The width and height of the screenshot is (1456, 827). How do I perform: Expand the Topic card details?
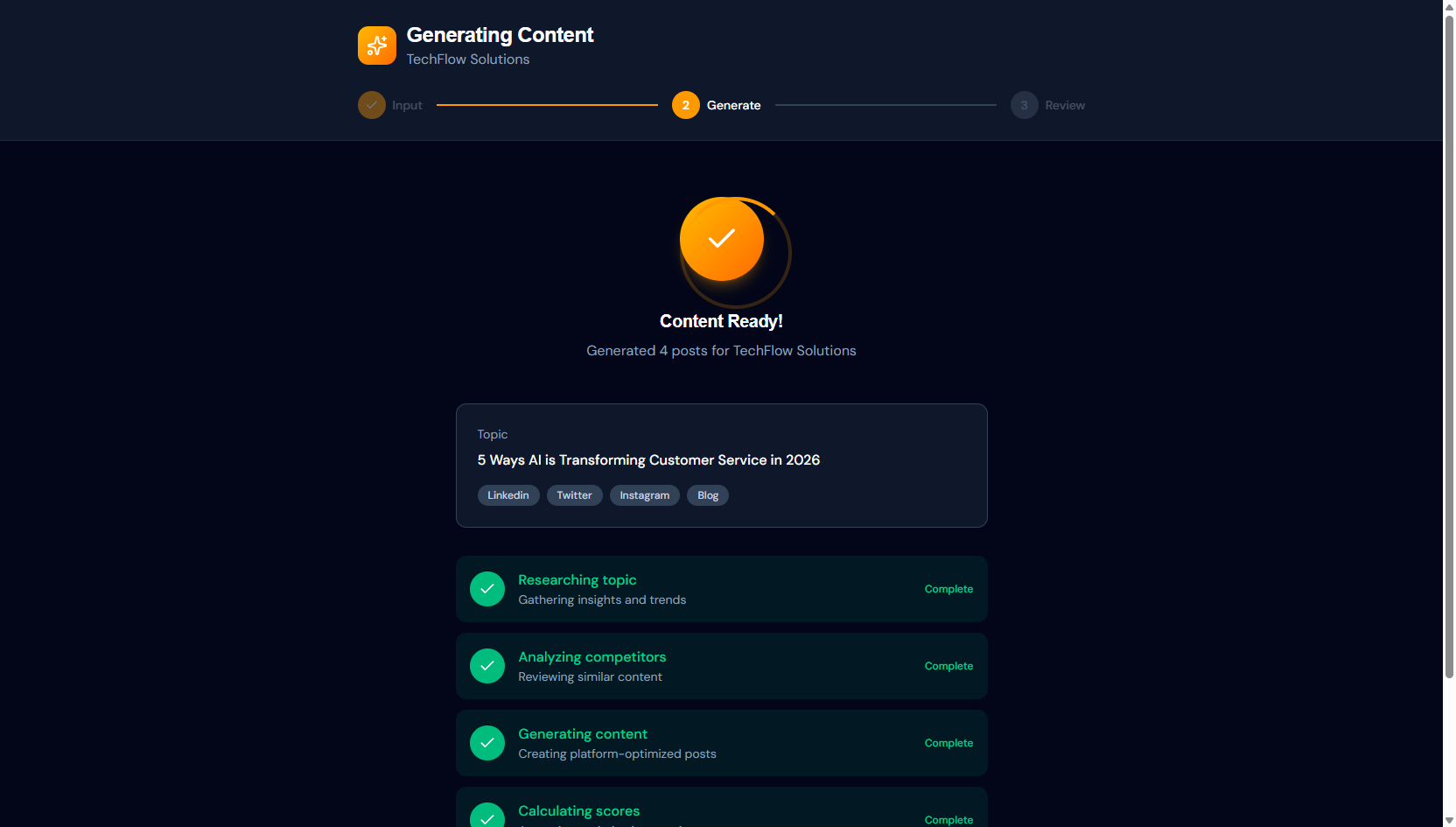(721, 466)
